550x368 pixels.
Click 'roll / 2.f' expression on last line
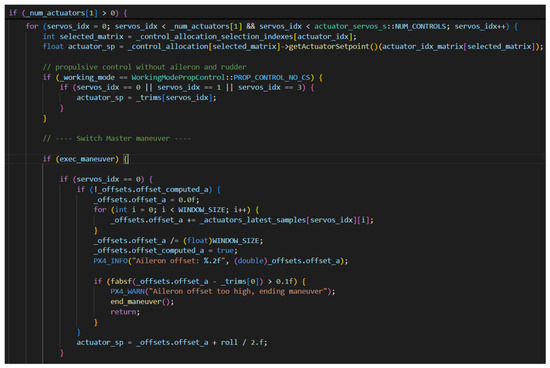click(x=242, y=342)
